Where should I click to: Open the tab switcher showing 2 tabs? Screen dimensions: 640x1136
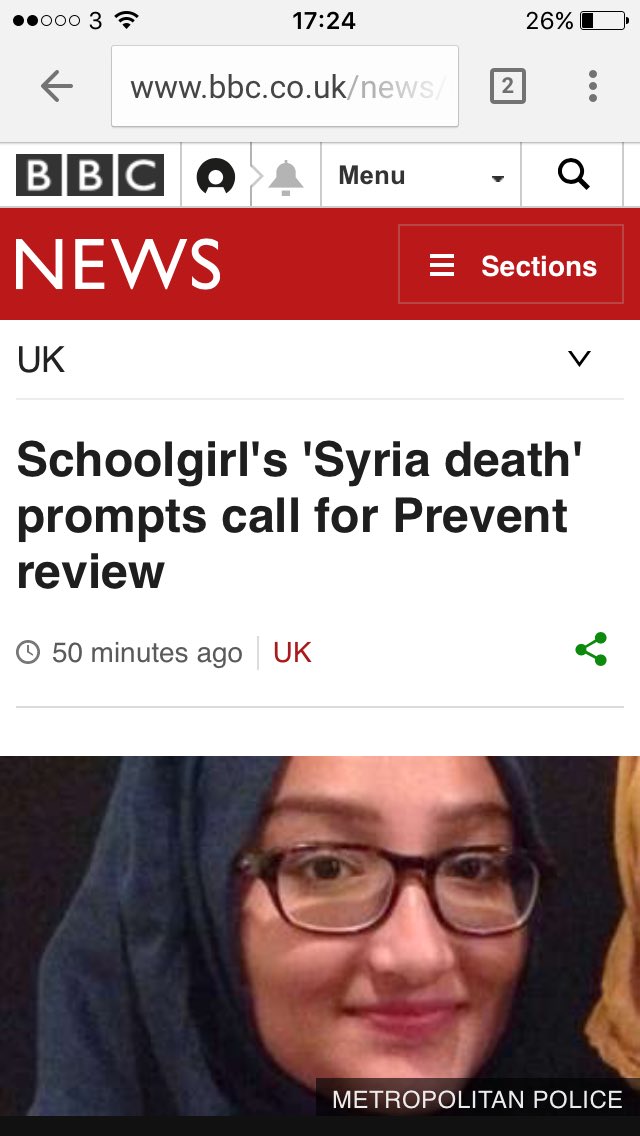click(x=507, y=86)
